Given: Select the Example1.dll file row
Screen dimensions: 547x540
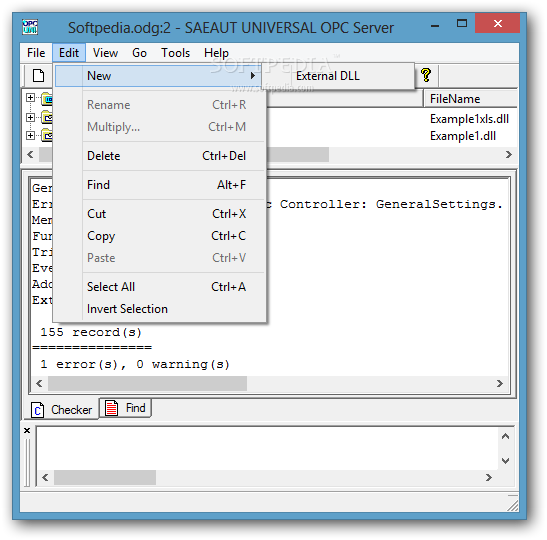Looking at the screenshot, I should [463, 136].
